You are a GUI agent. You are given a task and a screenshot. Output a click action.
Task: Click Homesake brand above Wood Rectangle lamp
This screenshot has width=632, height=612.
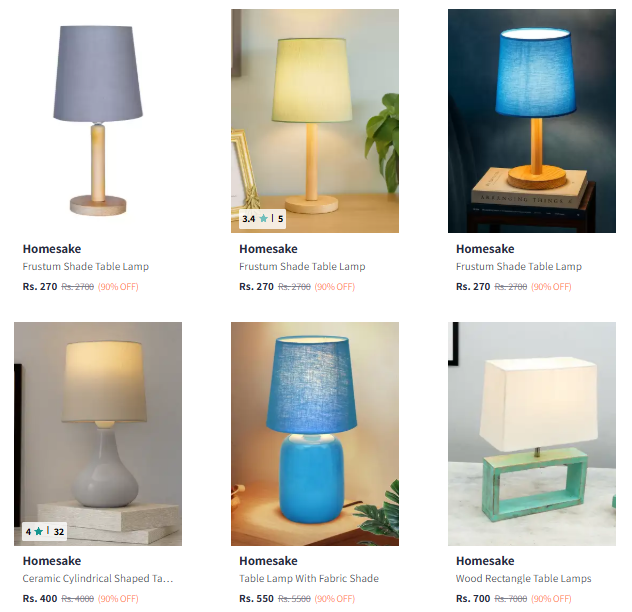pos(485,561)
